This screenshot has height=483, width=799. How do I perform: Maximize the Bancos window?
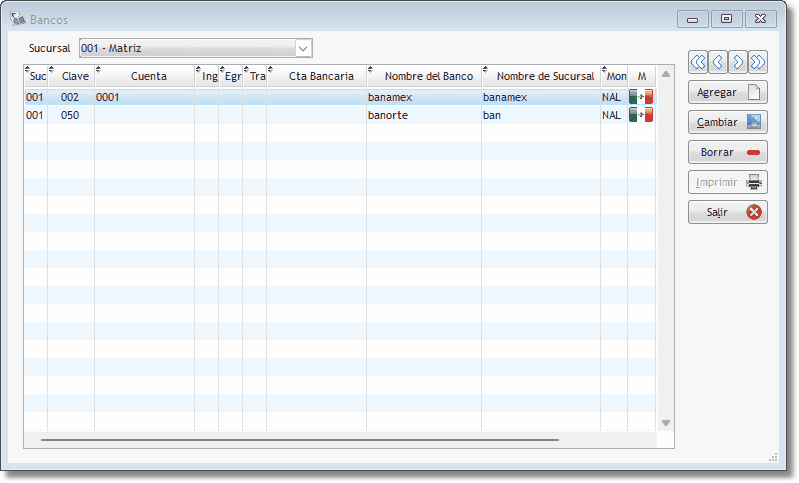click(726, 19)
